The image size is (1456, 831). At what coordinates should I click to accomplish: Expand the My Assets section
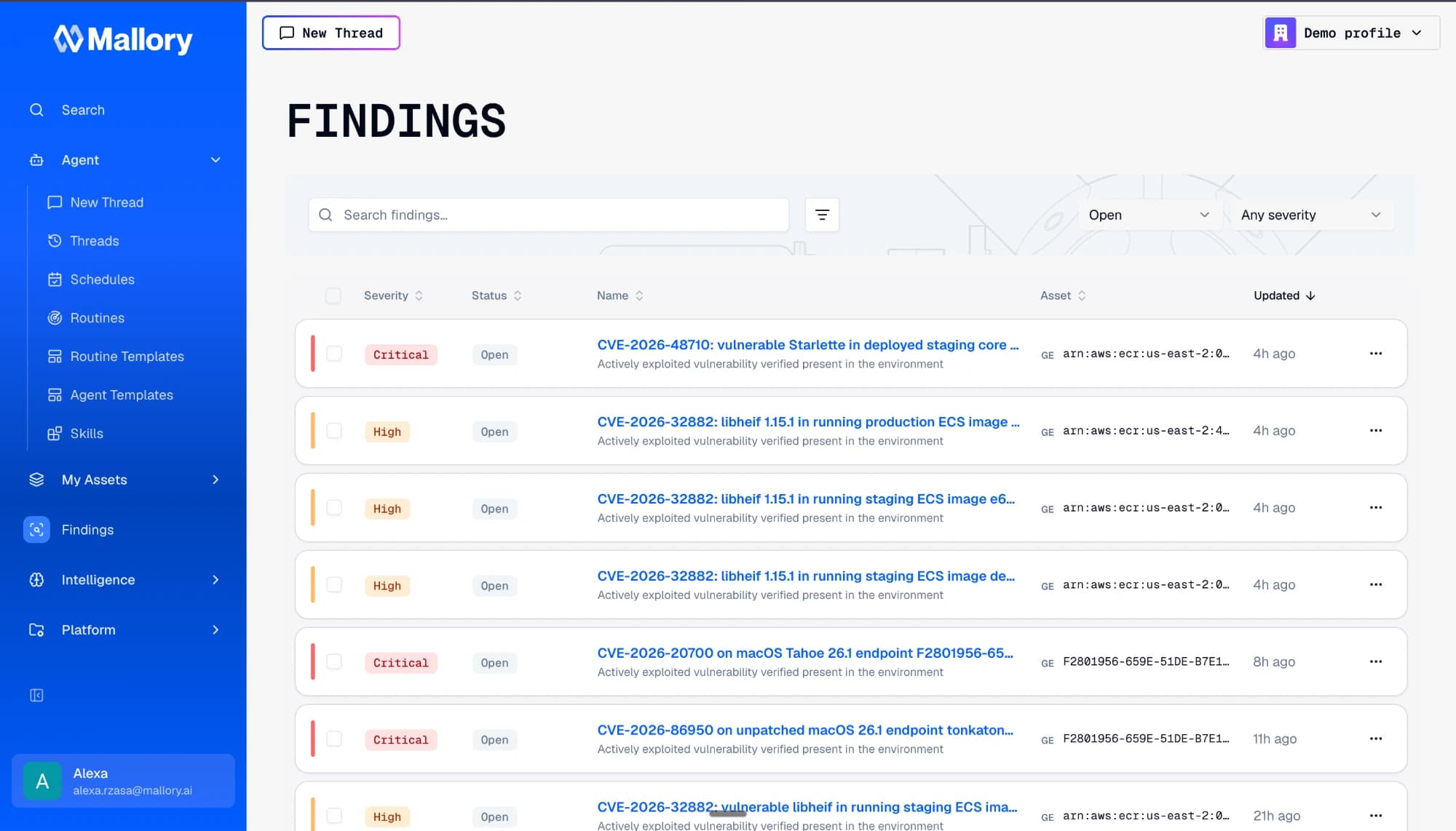point(123,480)
